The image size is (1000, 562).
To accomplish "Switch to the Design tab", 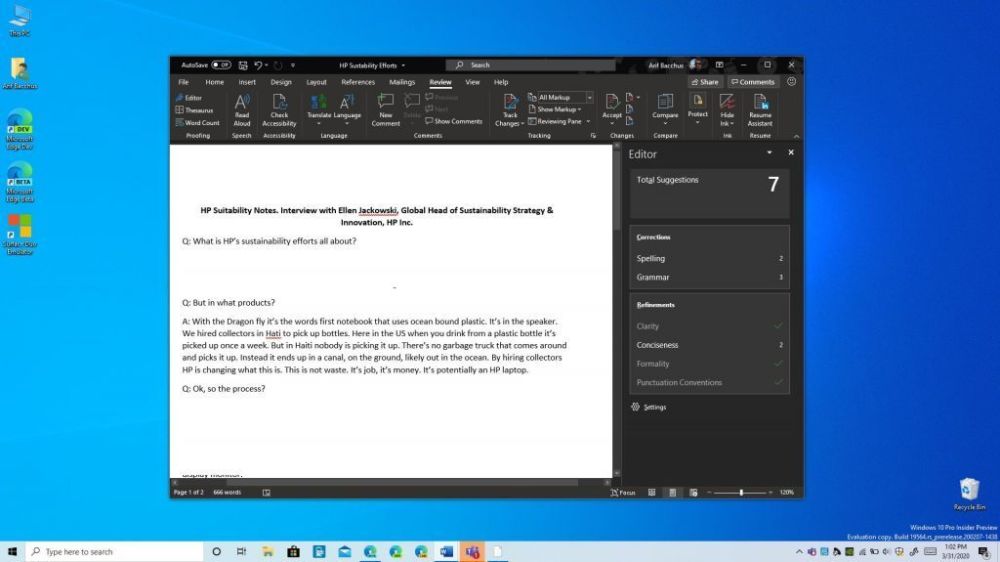I will pyautogui.click(x=281, y=82).
